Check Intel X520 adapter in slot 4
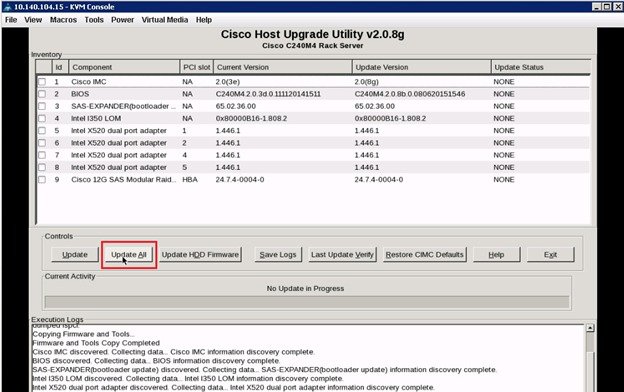The image size is (624, 392). pos(42,155)
